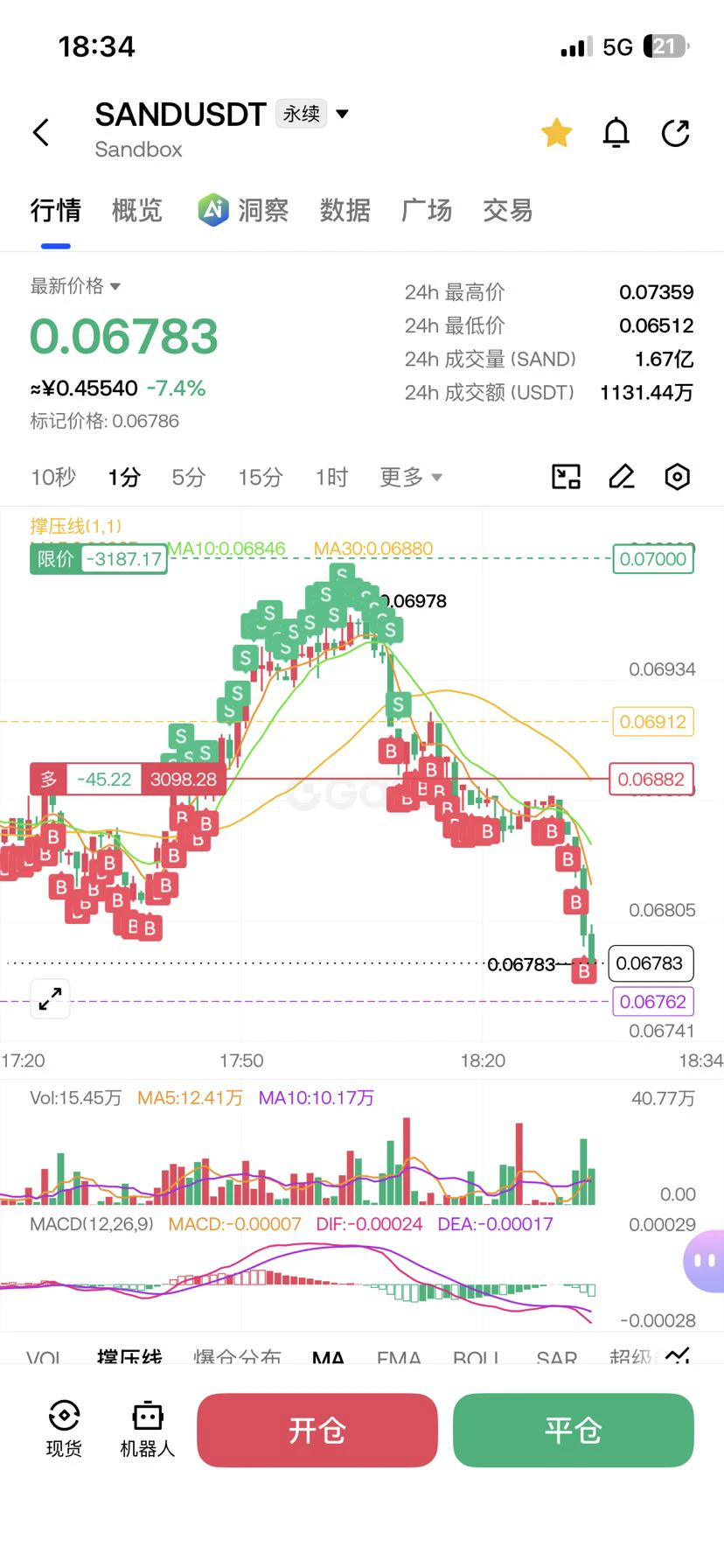Open picture-in-picture chart mode icon
This screenshot has height=1568, width=724.
tap(567, 477)
